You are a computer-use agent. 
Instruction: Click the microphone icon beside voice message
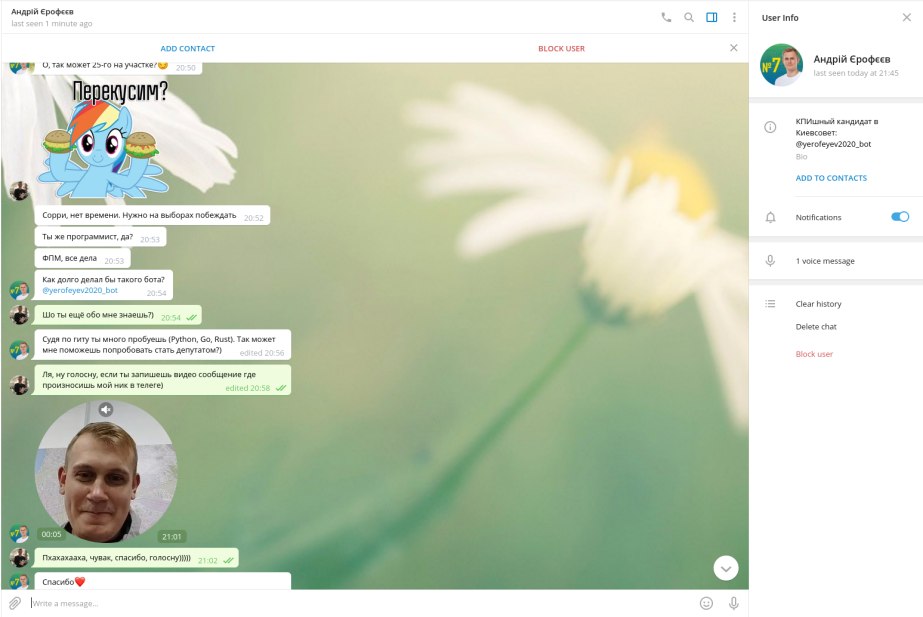pyautogui.click(x=770, y=261)
